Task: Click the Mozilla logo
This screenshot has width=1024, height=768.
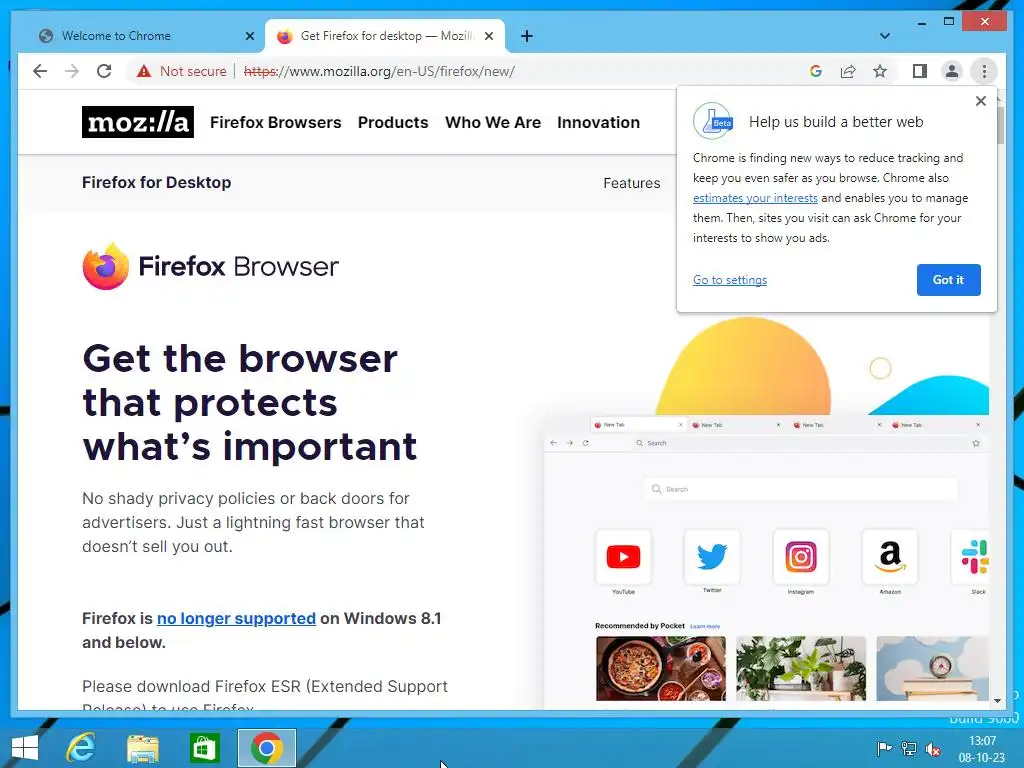Action: pos(138,122)
